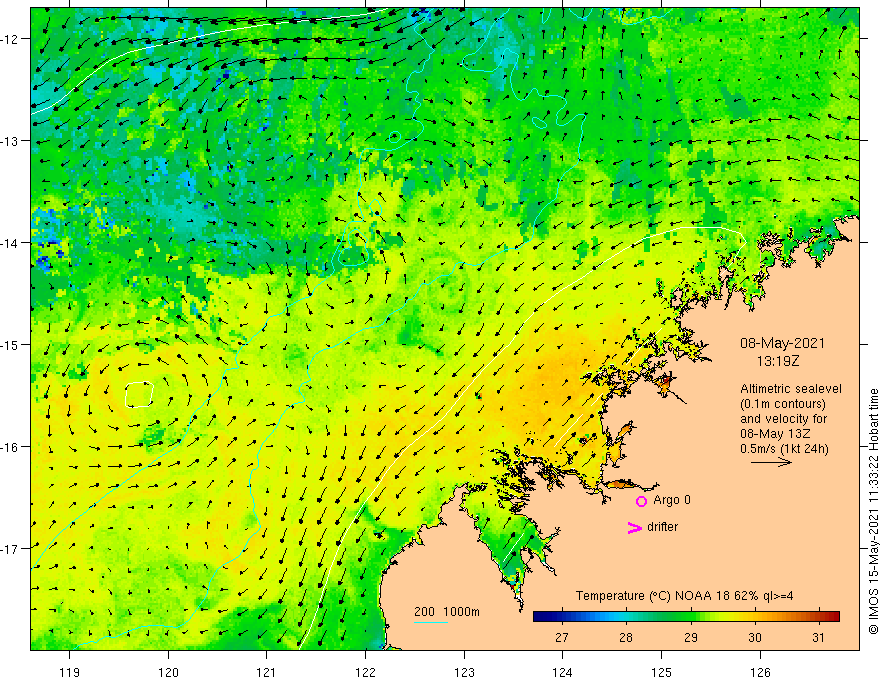880x680 pixels.
Task: Click the date text 08-May-2021
Action: (x=782, y=343)
